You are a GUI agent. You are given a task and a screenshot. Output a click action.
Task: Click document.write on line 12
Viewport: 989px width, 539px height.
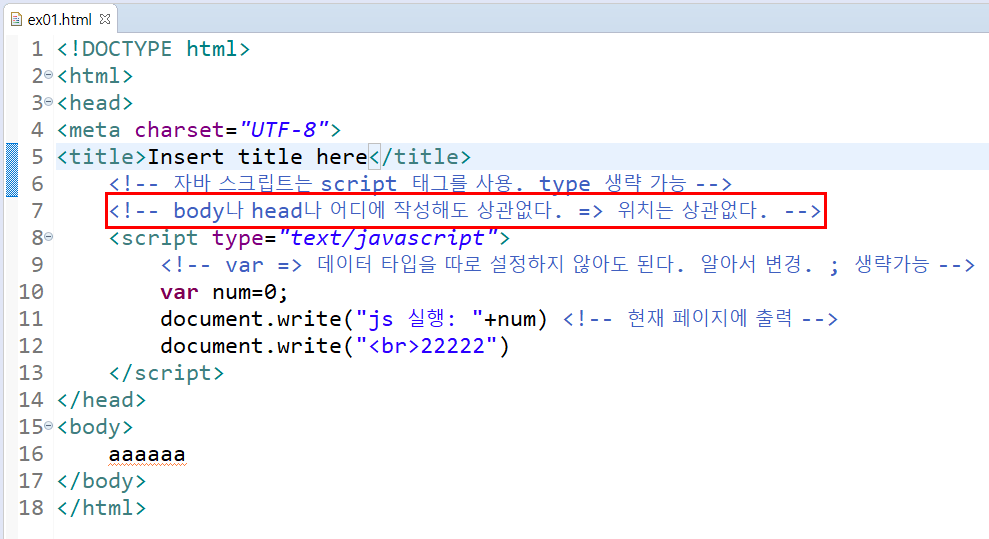pyautogui.click(x=250, y=346)
